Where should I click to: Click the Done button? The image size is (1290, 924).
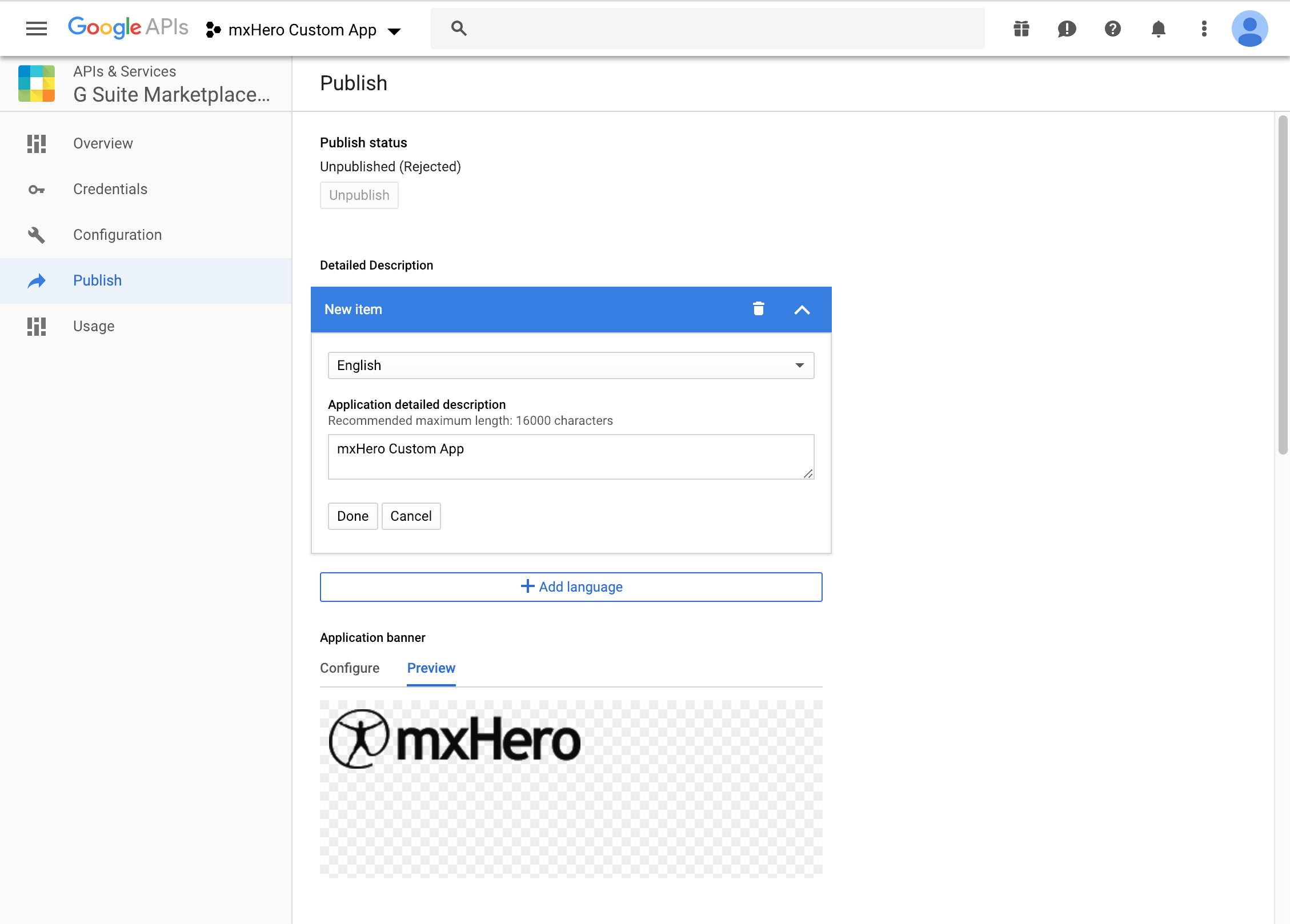(352, 516)
